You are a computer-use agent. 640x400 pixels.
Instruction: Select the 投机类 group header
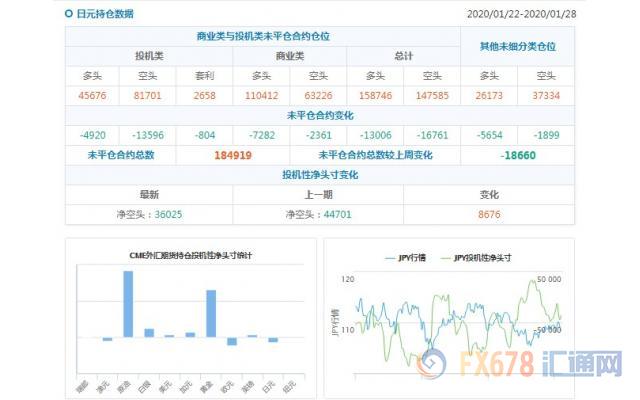(x=149, y=56)
